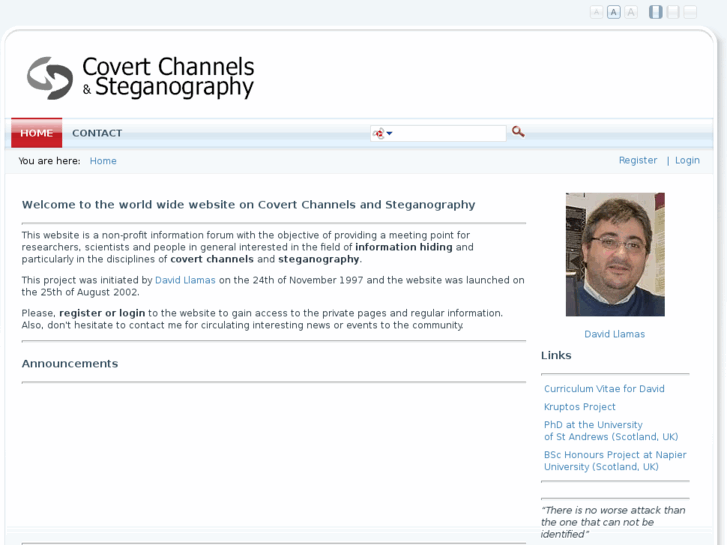Select the small font size icon
This screenshot has width=727, height=545.
[x=597, y=12]
